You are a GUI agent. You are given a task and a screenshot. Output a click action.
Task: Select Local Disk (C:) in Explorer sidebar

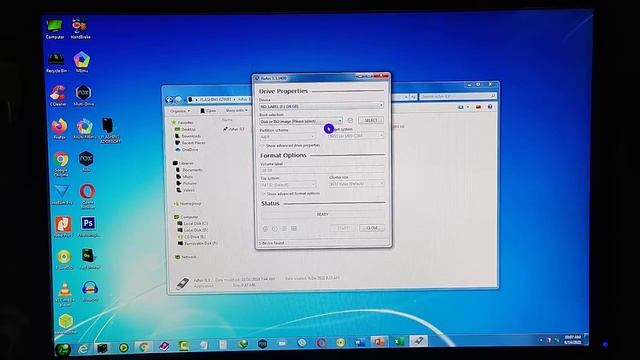coord(193,224)
